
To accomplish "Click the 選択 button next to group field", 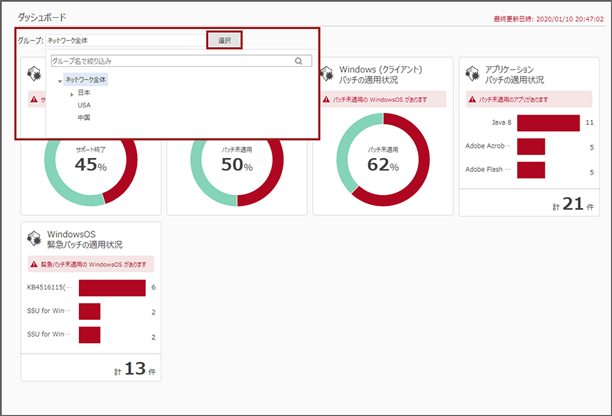I will (x=224, y=40).
